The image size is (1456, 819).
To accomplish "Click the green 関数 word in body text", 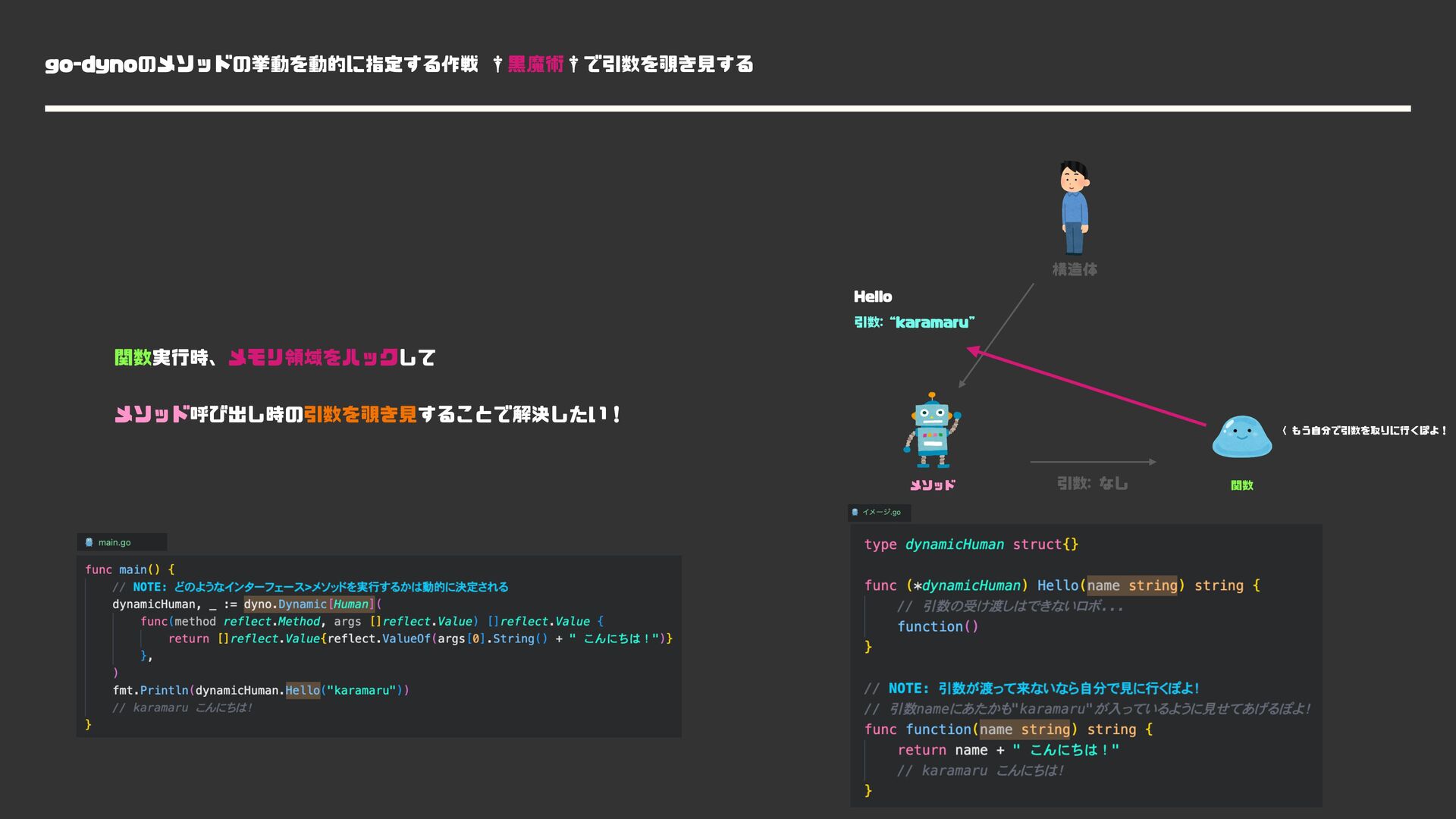I will pos(133,357).
